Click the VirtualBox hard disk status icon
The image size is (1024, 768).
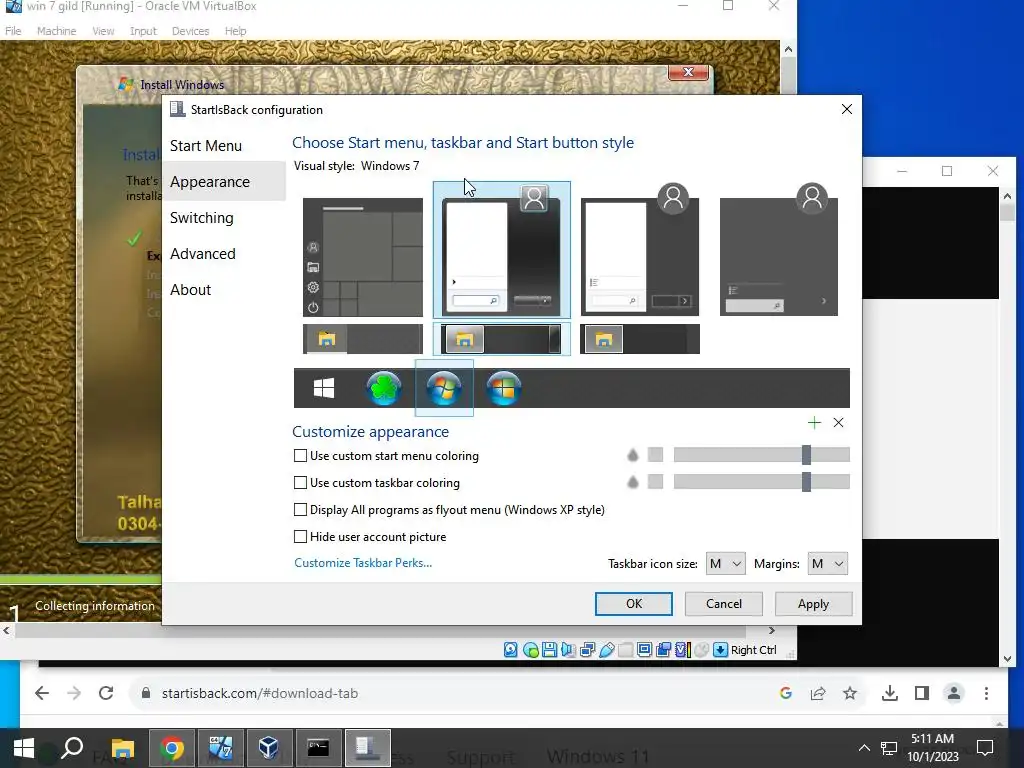[x=511, y=650]
